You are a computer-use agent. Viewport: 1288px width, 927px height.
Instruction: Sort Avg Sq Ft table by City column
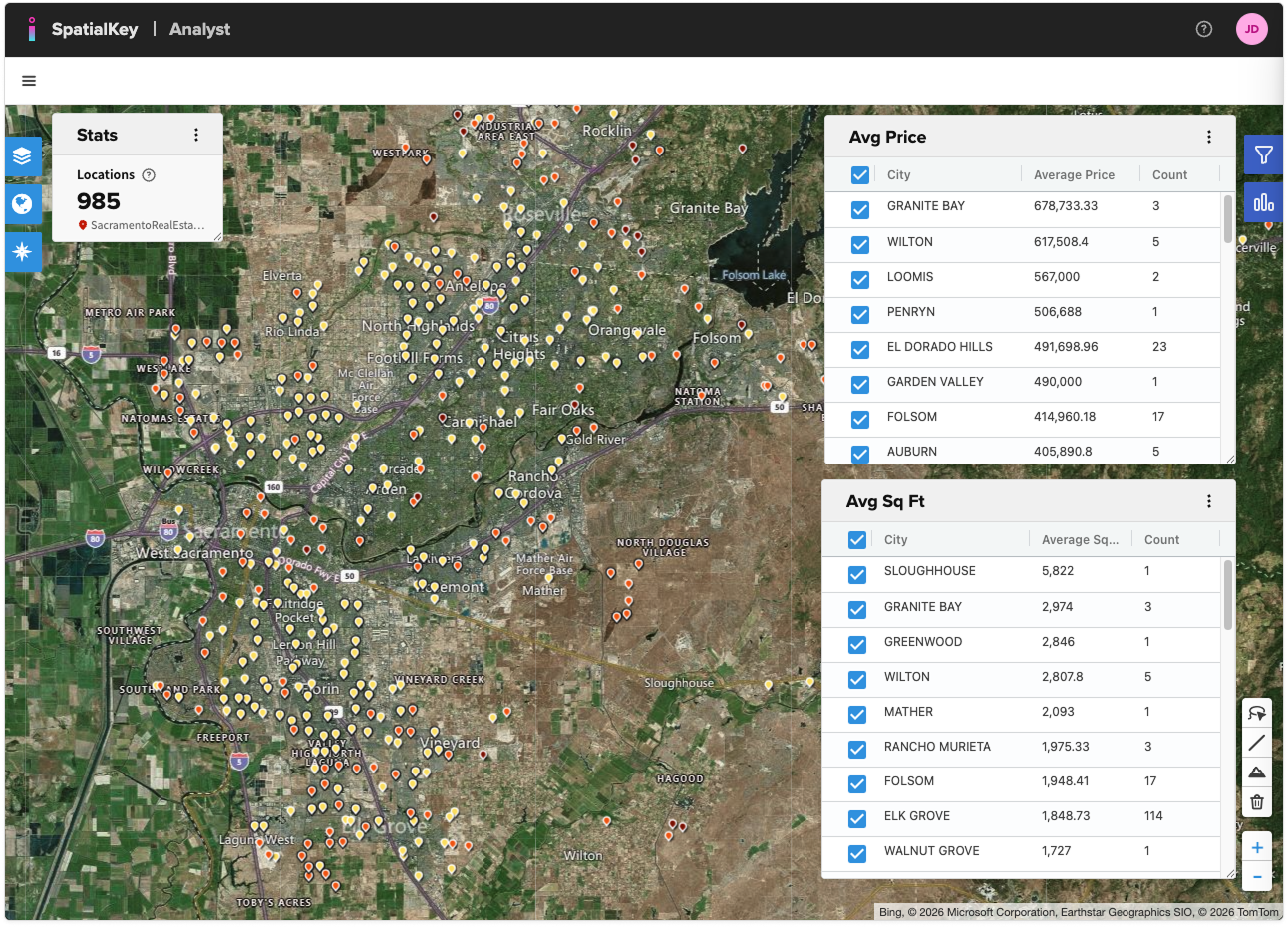click(895, 540)
